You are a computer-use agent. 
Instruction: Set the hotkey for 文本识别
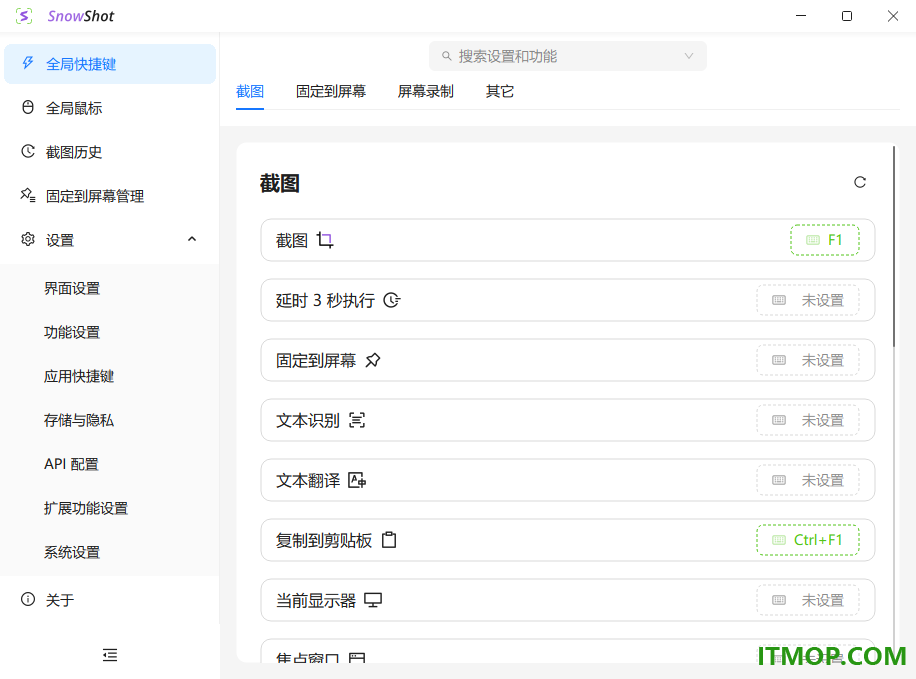point(808,420)
